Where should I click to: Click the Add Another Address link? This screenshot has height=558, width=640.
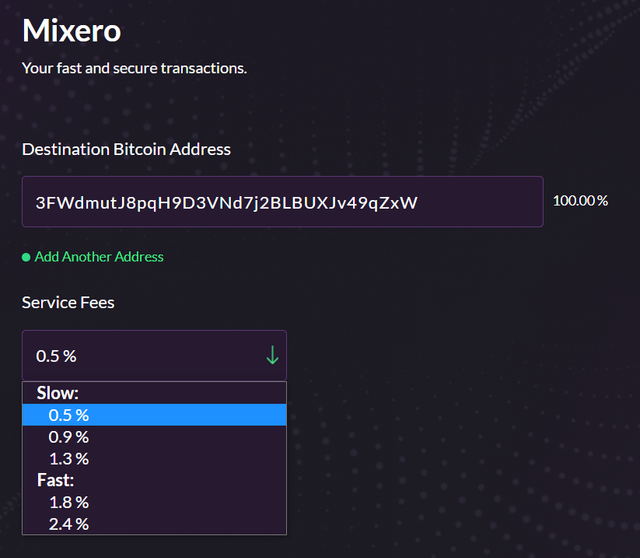[99, 257]
